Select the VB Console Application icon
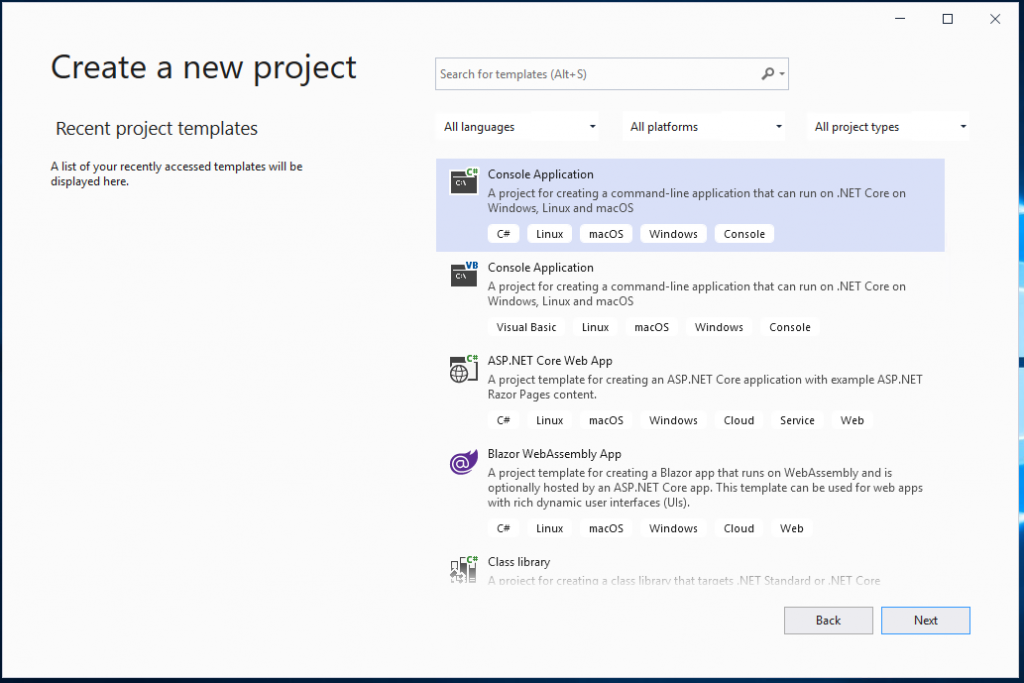This screenshot has width=1024, height=683. coord(464,274)
